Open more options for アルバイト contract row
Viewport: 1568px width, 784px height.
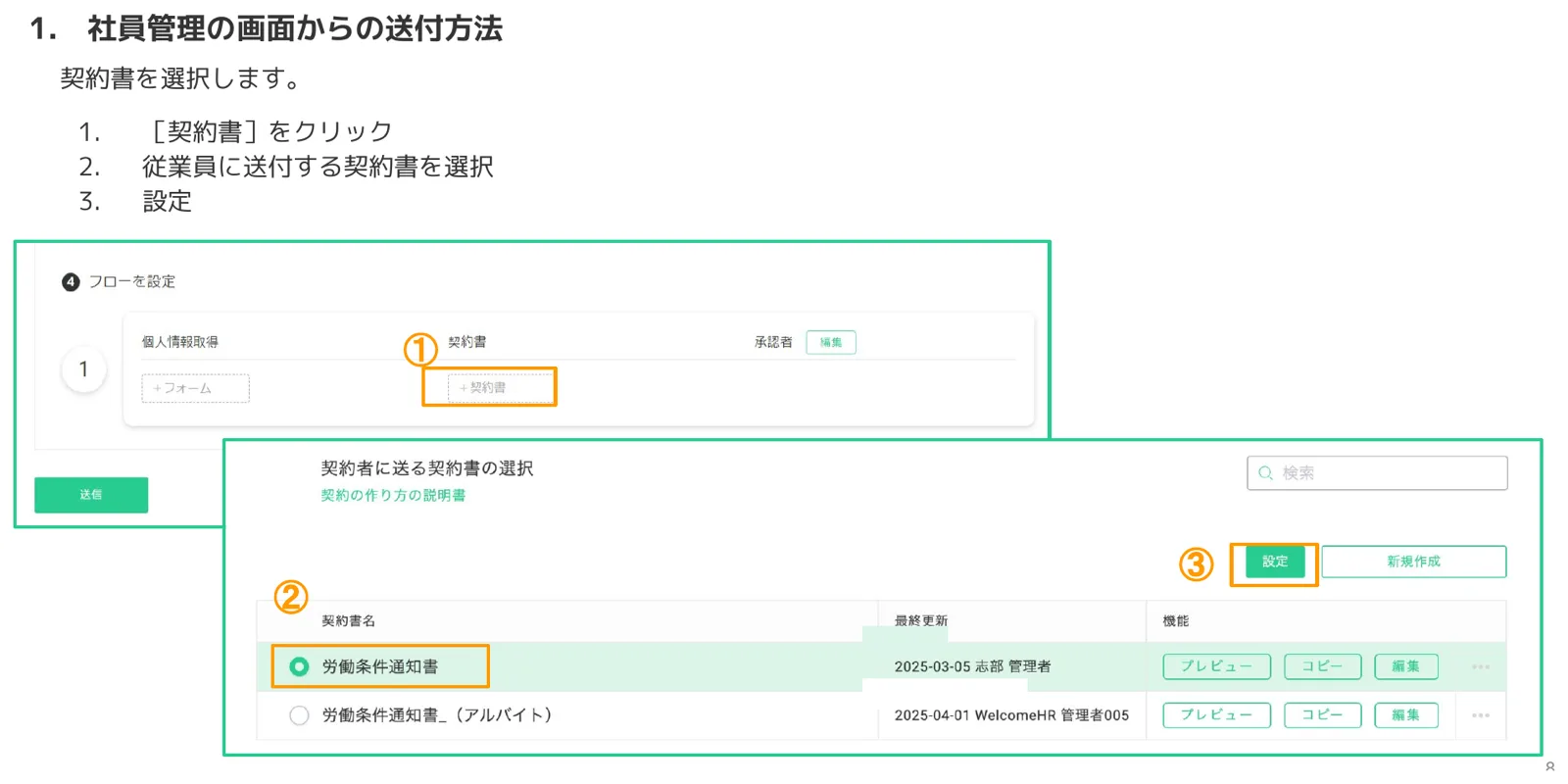tap(1481, 715)
